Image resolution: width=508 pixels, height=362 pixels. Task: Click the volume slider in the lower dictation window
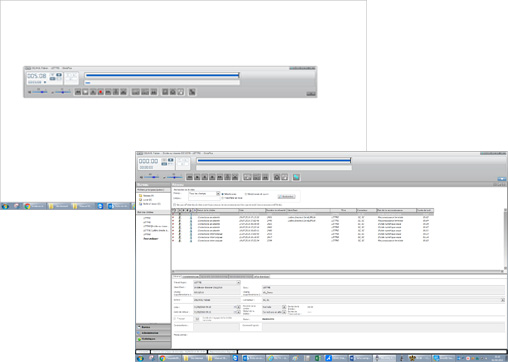[x=152, y=177]
